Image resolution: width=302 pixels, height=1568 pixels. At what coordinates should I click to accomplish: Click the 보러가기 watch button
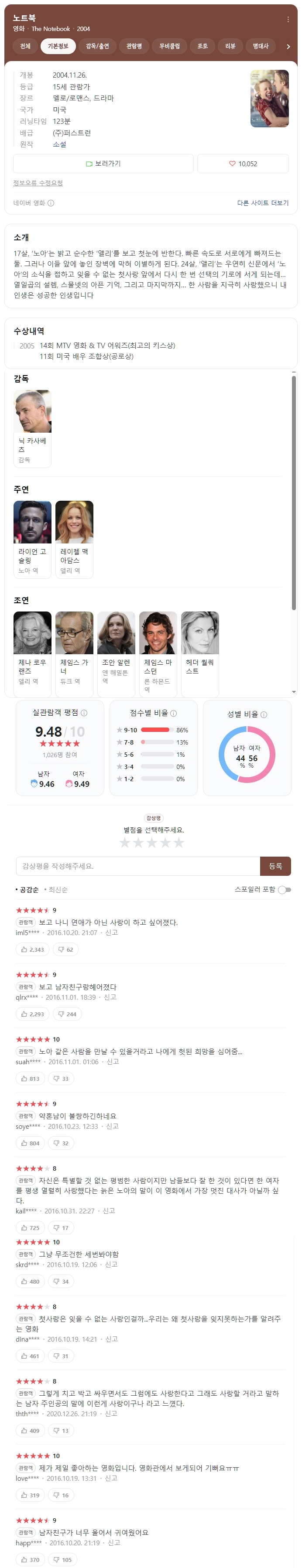103,164
